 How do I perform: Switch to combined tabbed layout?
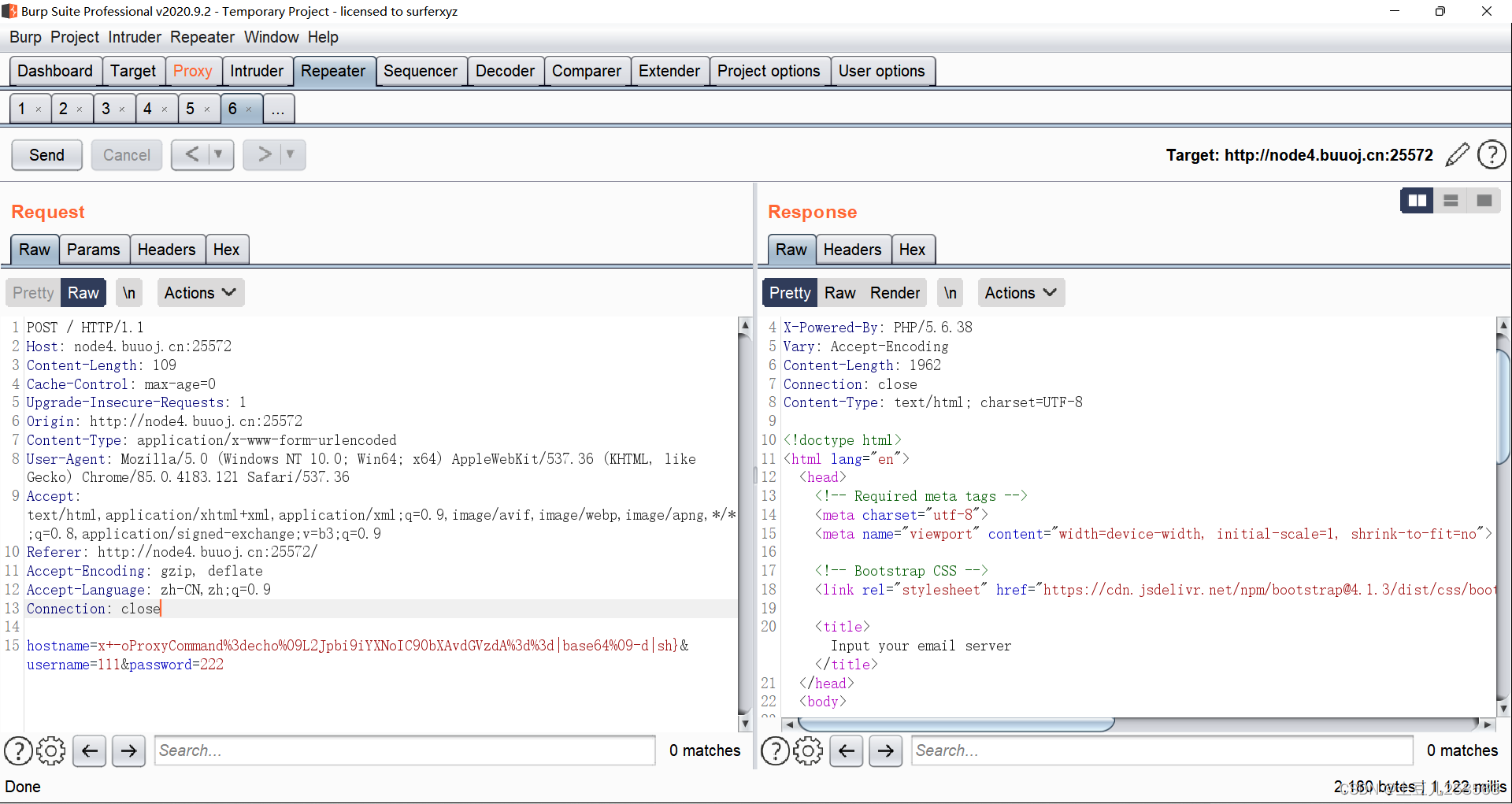(1484, 201)
